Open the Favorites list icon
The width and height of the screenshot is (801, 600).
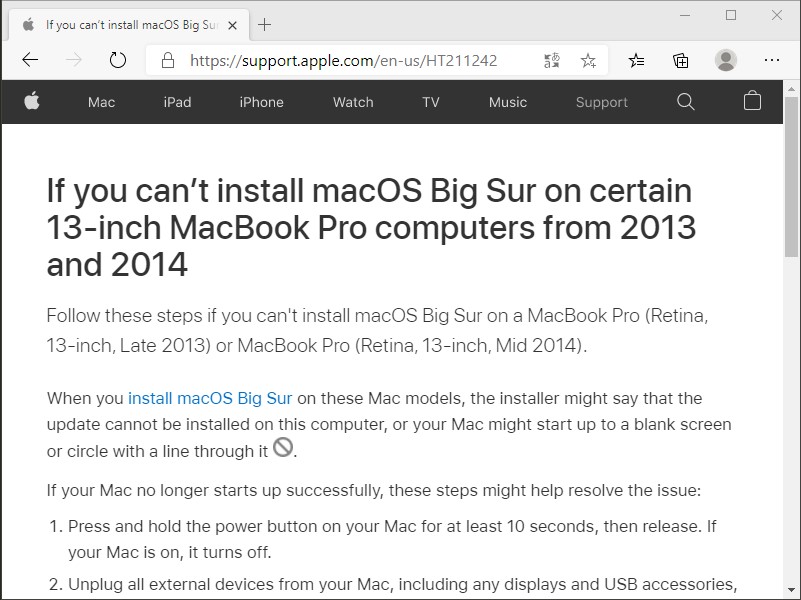pos(636,60)
